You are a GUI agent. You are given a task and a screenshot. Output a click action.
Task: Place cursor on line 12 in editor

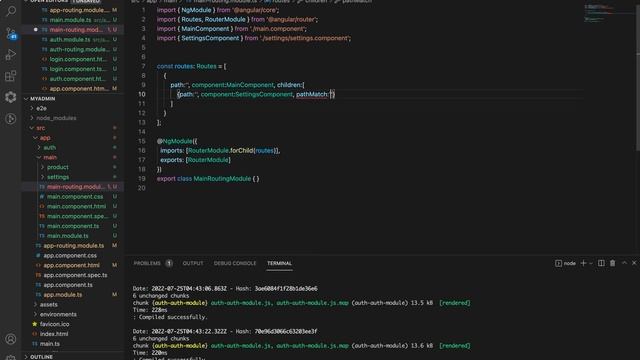(x=164, y=113)
